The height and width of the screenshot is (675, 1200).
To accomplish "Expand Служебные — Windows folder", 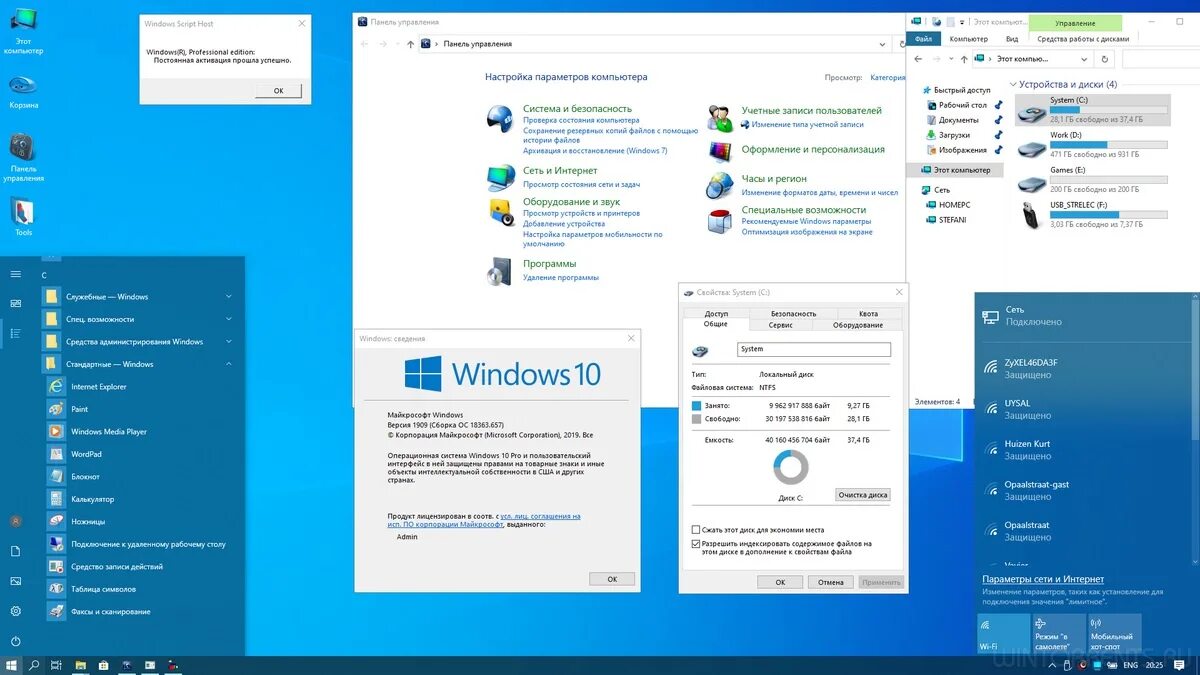I will (x=138, y=296).
